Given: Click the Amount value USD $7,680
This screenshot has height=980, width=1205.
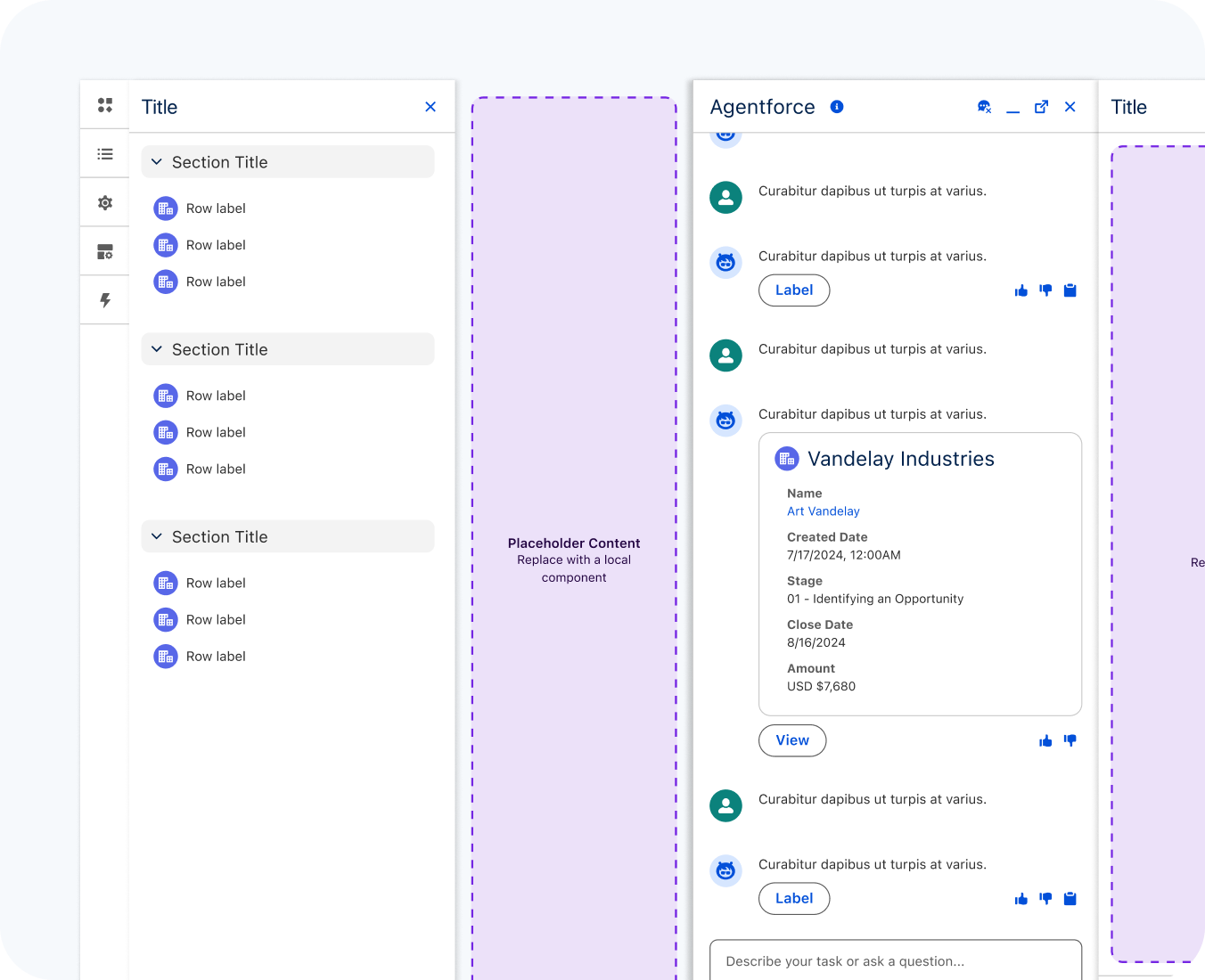Looking at the screenshot, I should pos(821,686).
